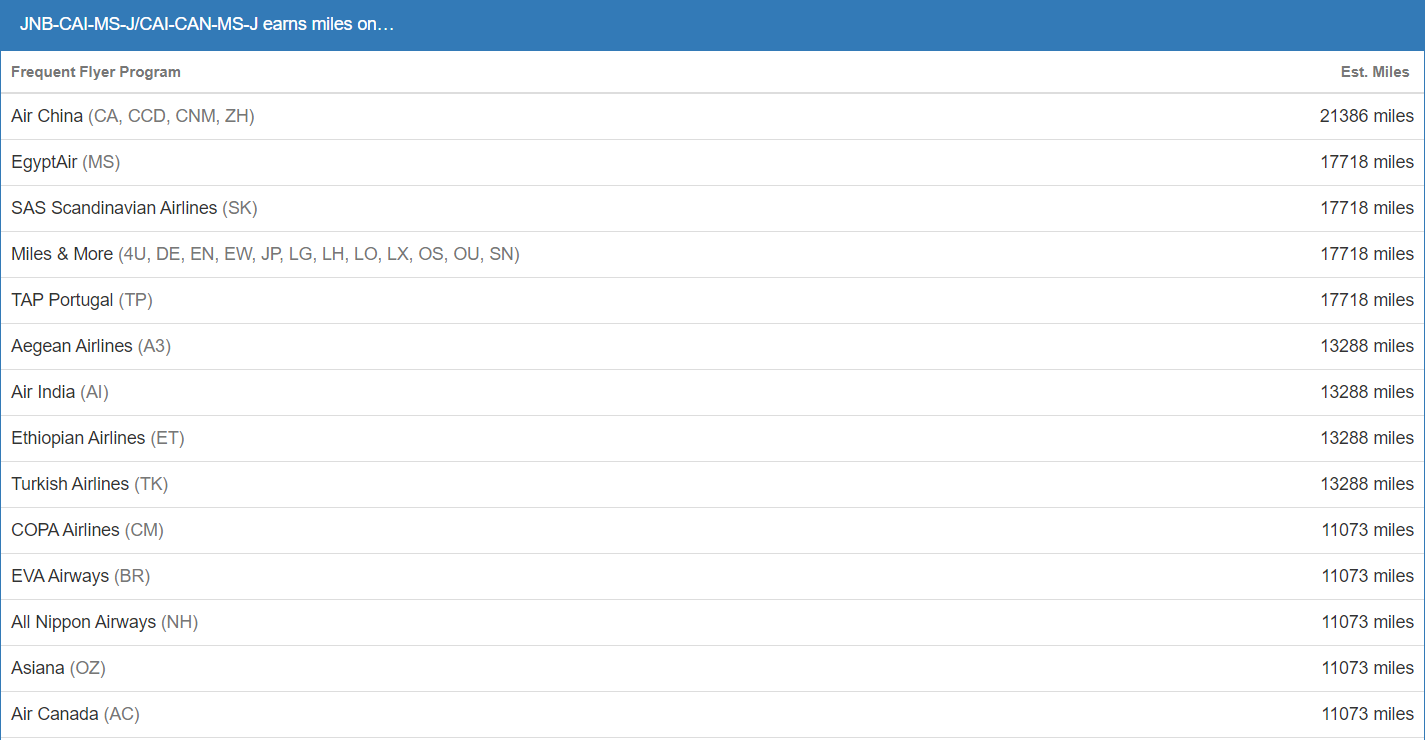Click the All Nippon Airways (NH) entry
The height and width of the screenshot is (740, 1425).
tap(105, 622)
